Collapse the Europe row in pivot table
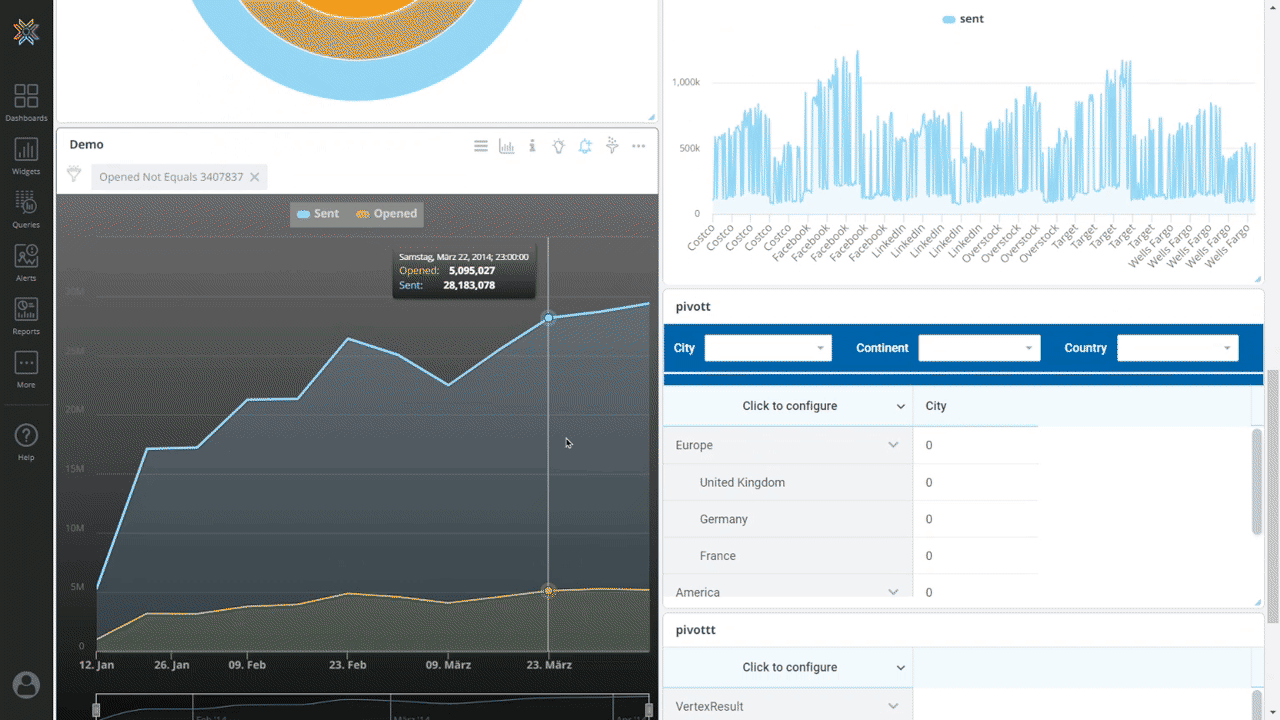 click(x=893, y=445)
